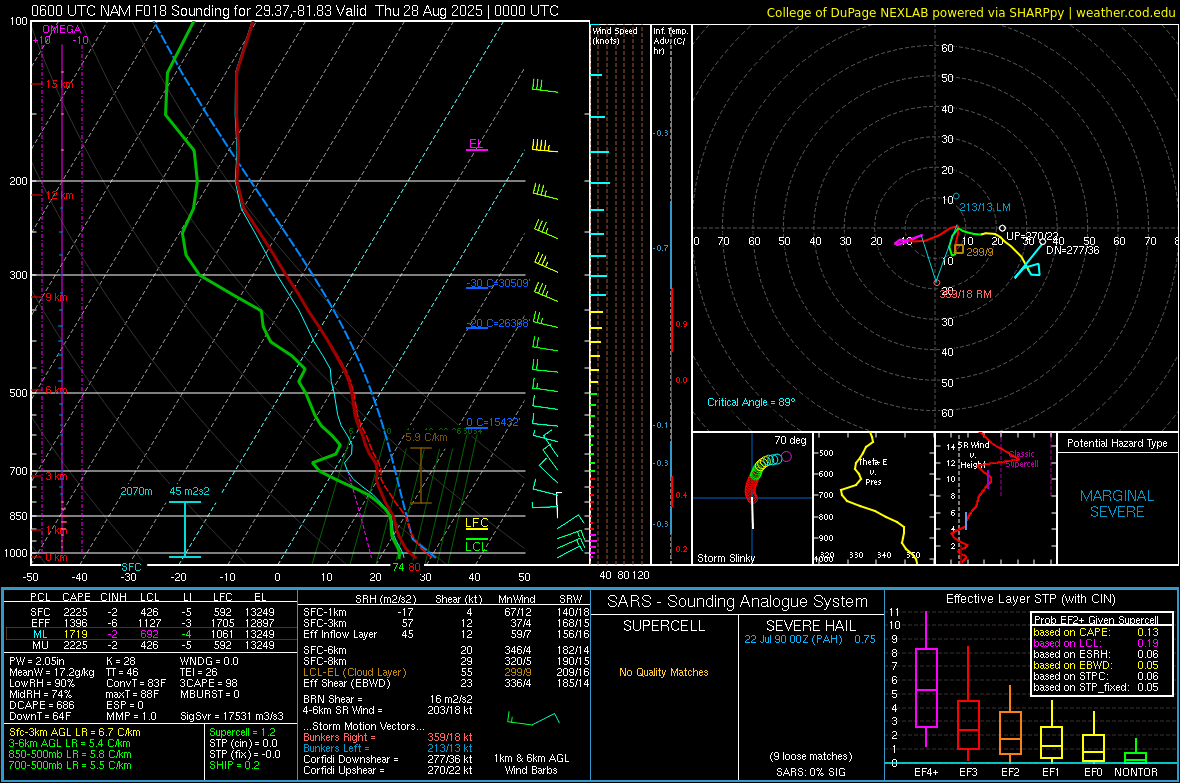Screen dimensions: 1180x783
Task: Click the red Bunkers right-mover circle on hodograph
Action: pyautogui.click(x=937, y=282)
